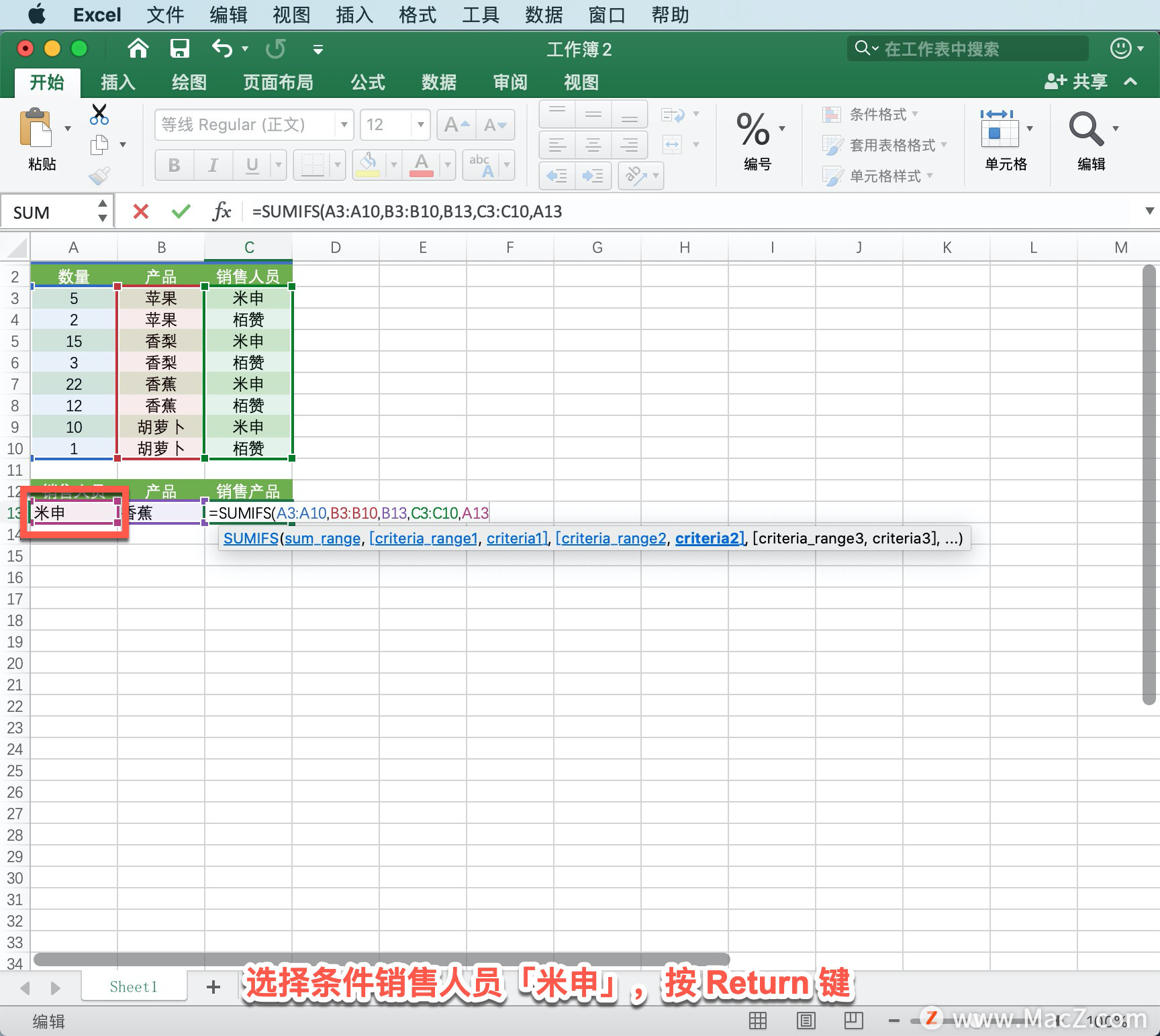This screenshot has width=1160, height=1036.
Task: Click the phonetic abc guide icon
Action: tap(482, 165)
